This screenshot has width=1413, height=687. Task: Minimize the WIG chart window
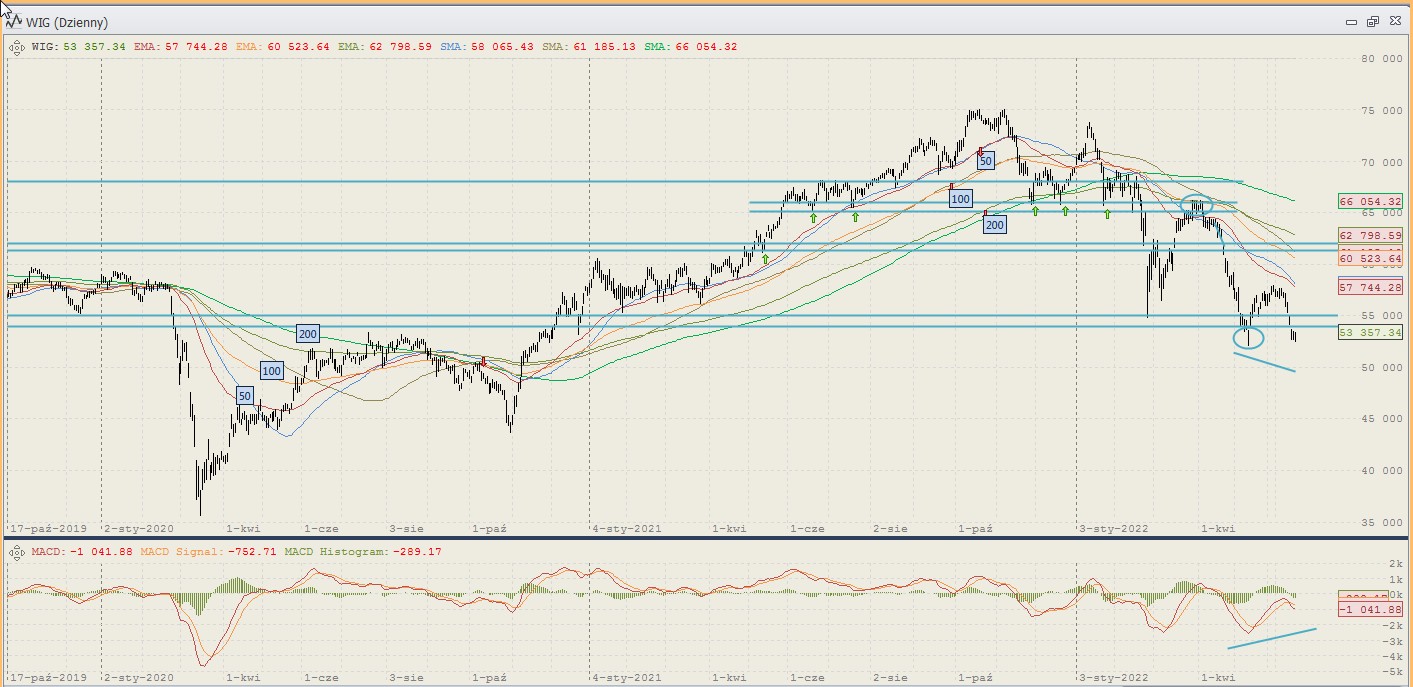pos(1351,21)
